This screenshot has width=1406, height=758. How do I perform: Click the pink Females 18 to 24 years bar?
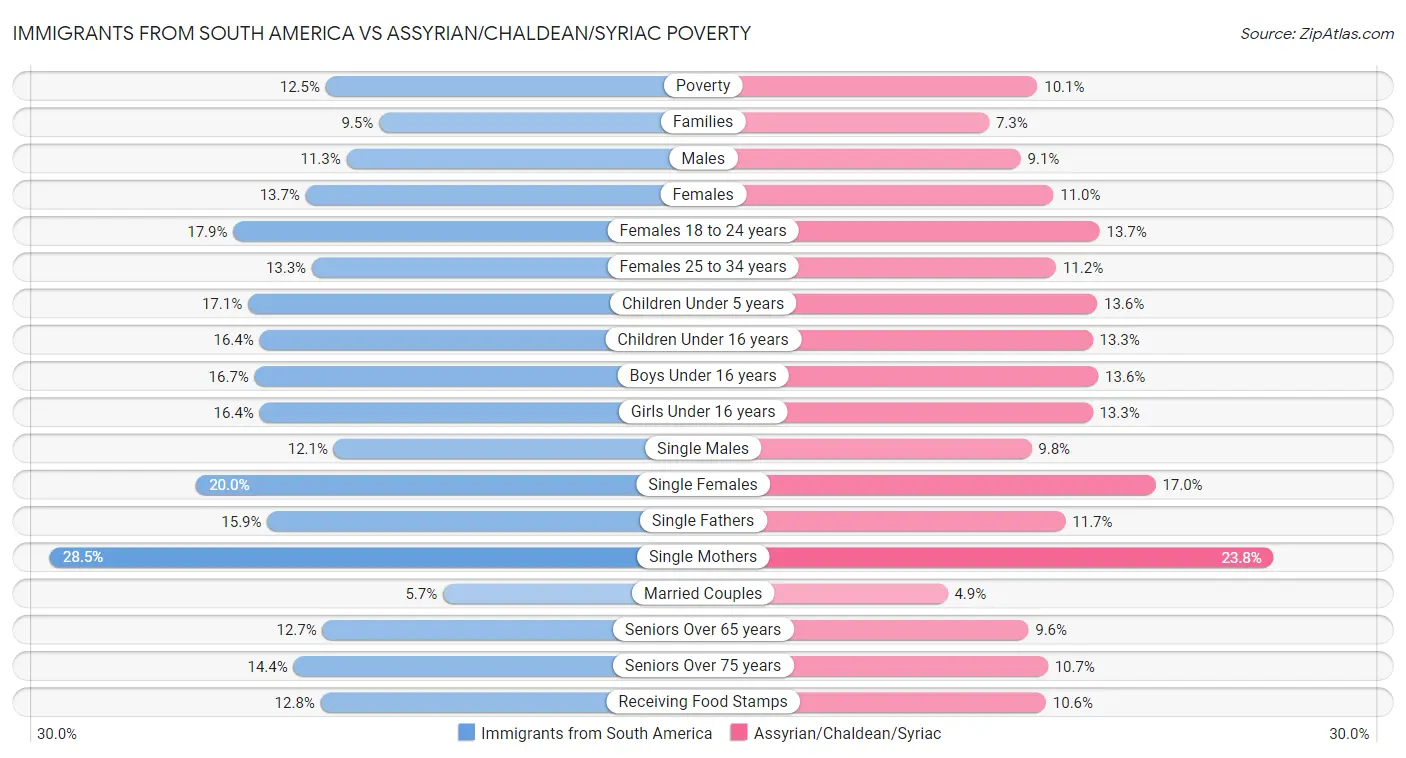(945, 231)
